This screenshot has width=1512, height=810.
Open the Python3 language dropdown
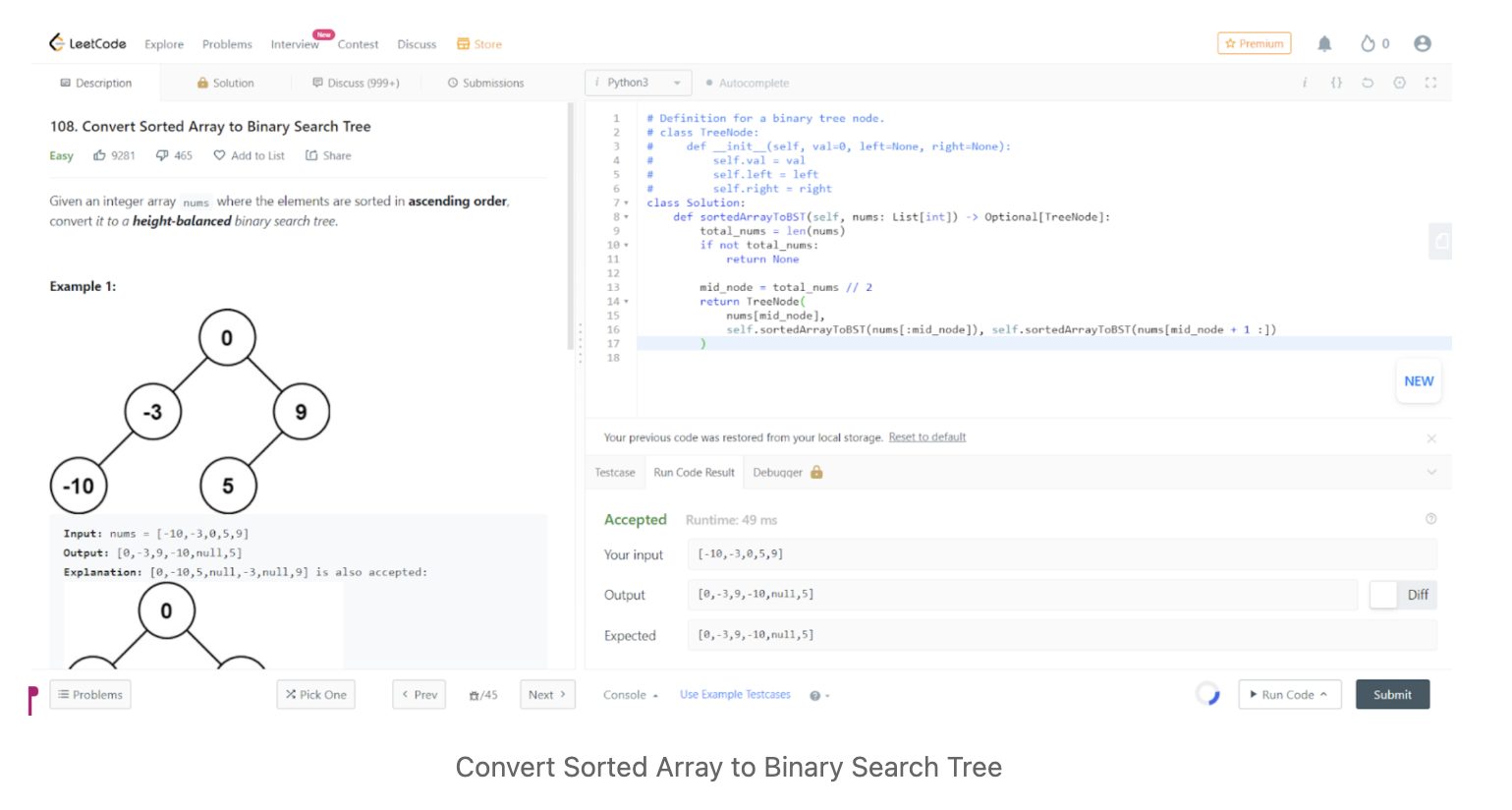click(x=638, y=83)
